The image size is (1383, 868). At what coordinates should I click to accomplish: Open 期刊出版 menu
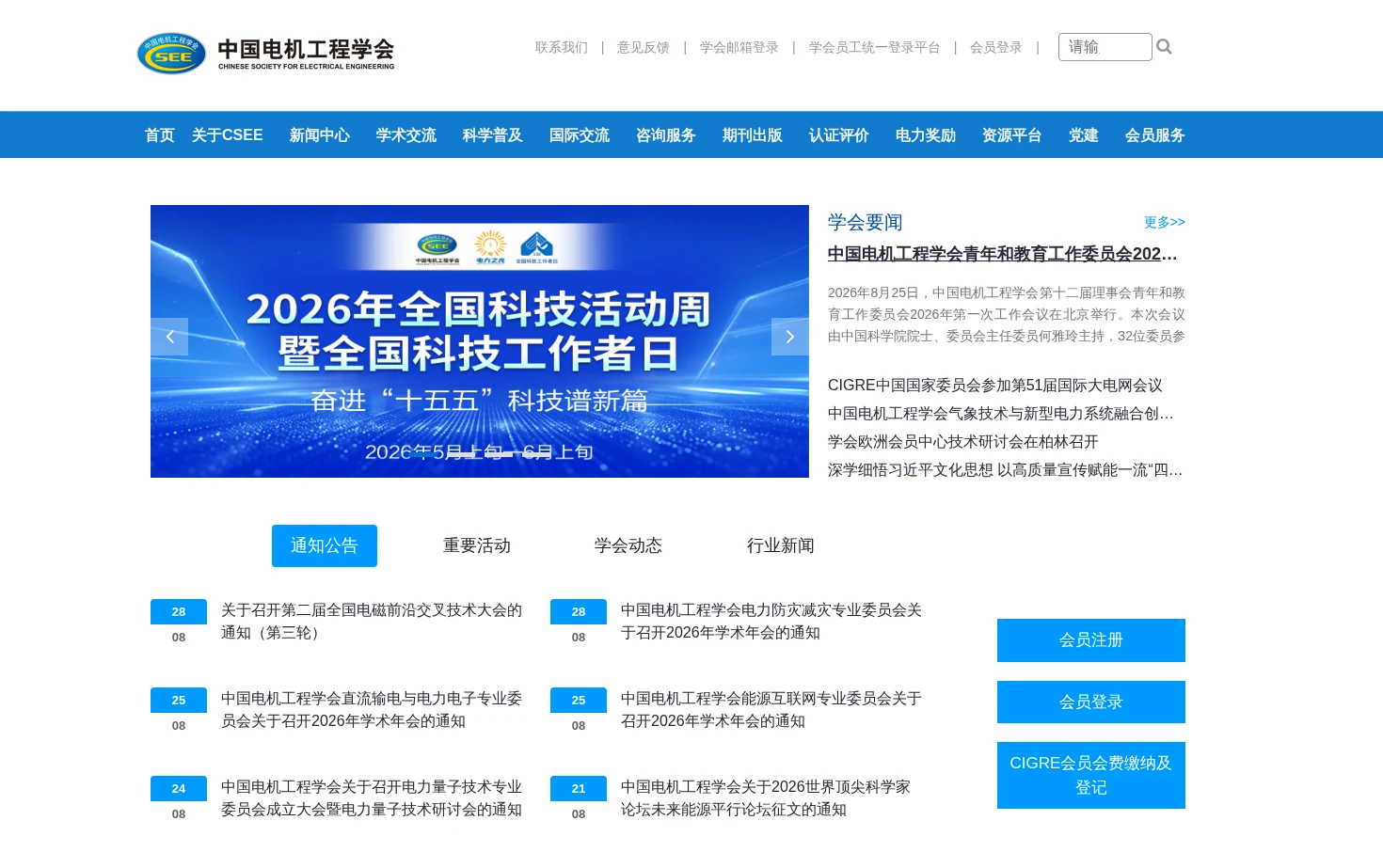(753, 135)
